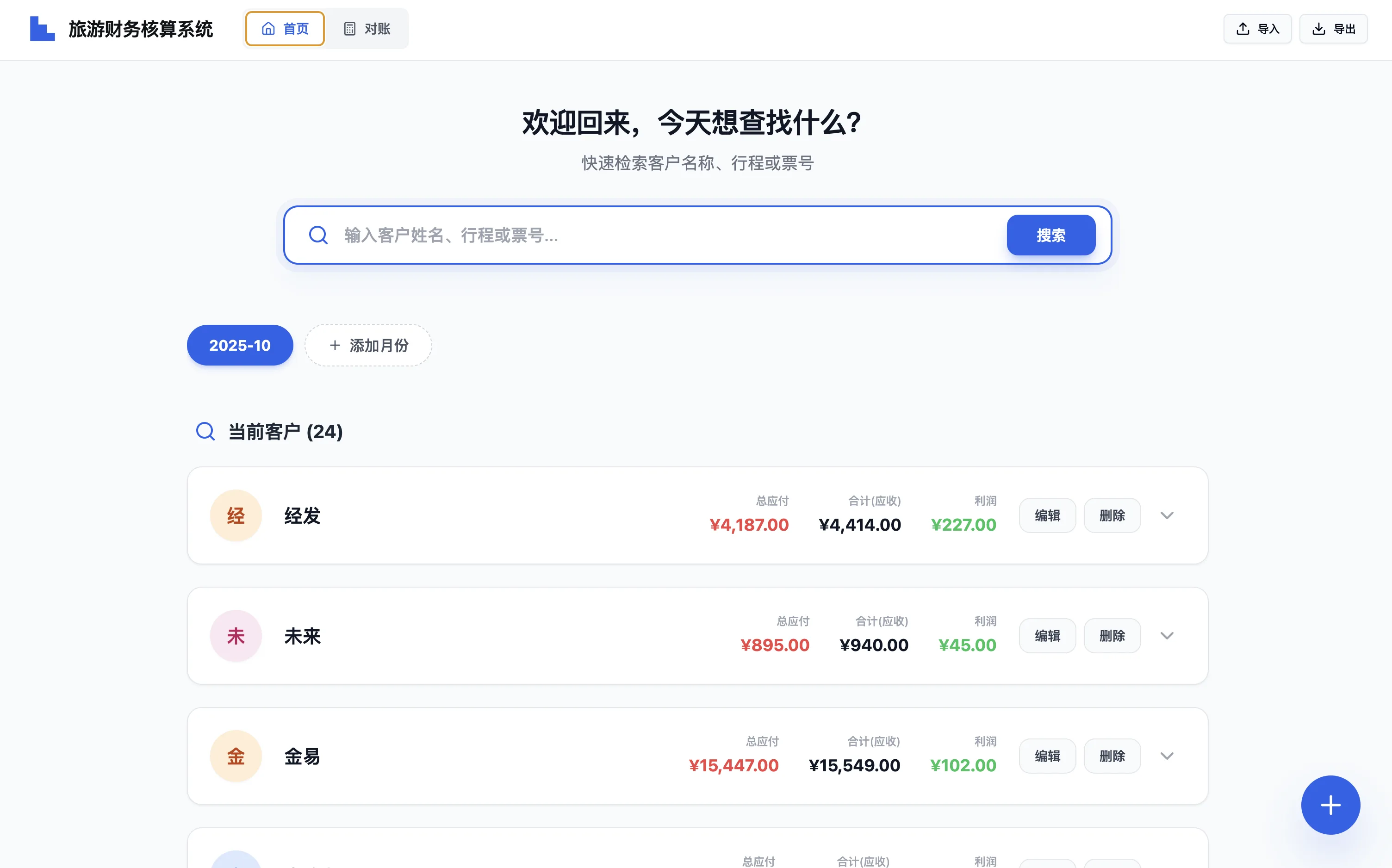The width and height of the screenshot is (1392, 868).
Task: Click the 当前客户 (24) heading
Action: (x=286, y=431)
